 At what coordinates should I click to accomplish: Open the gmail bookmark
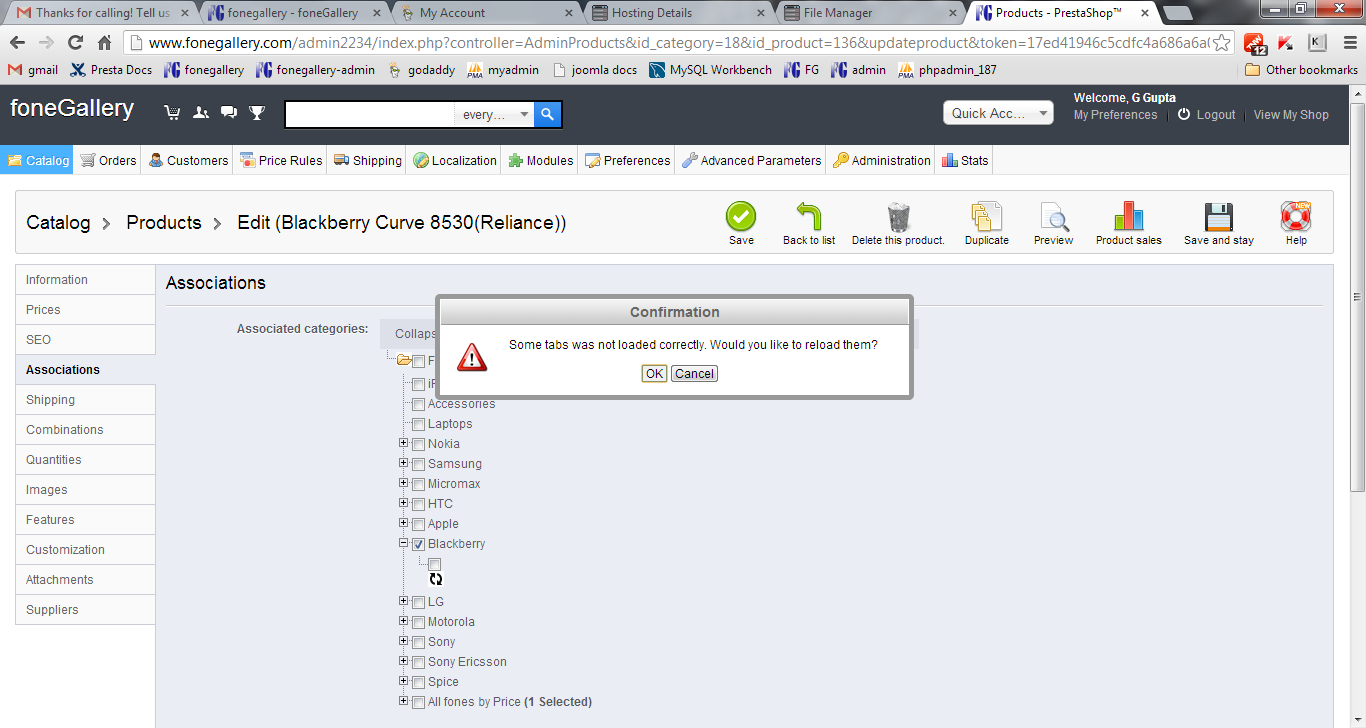(x=33, y=70)
